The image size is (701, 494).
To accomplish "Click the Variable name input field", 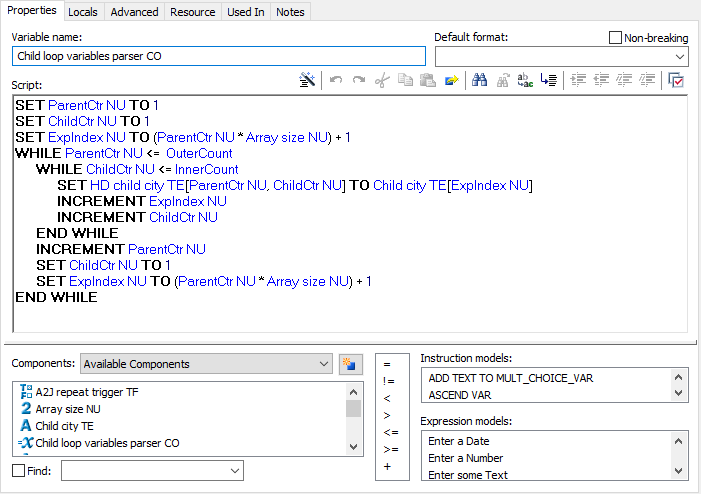I will point(219,56).
